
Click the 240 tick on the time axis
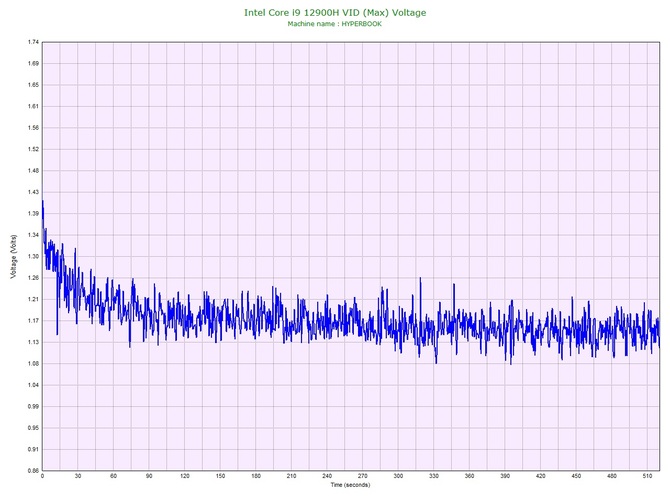[x=327, y=476]
